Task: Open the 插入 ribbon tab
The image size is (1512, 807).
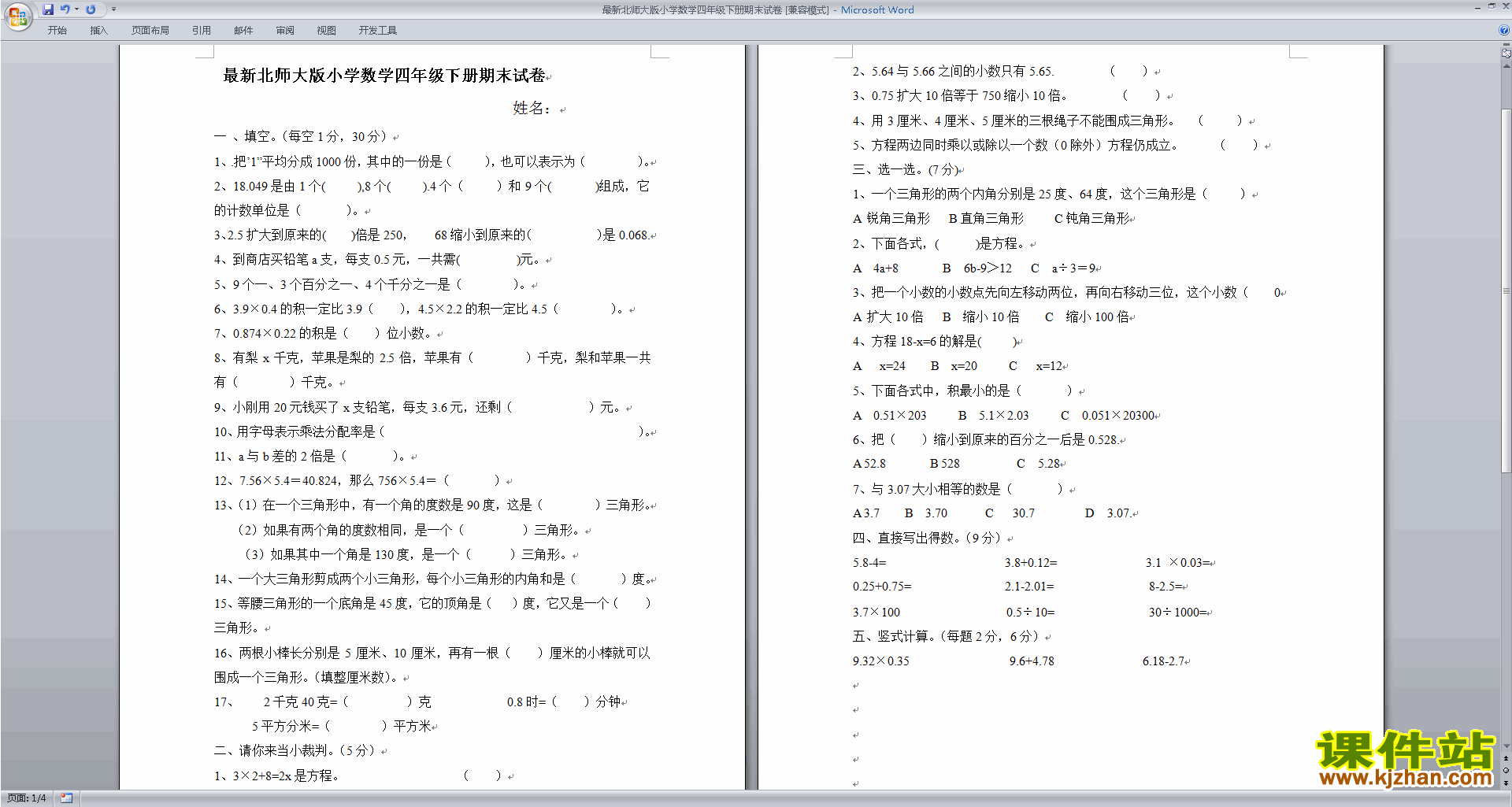Action: (x=98, y=30)
